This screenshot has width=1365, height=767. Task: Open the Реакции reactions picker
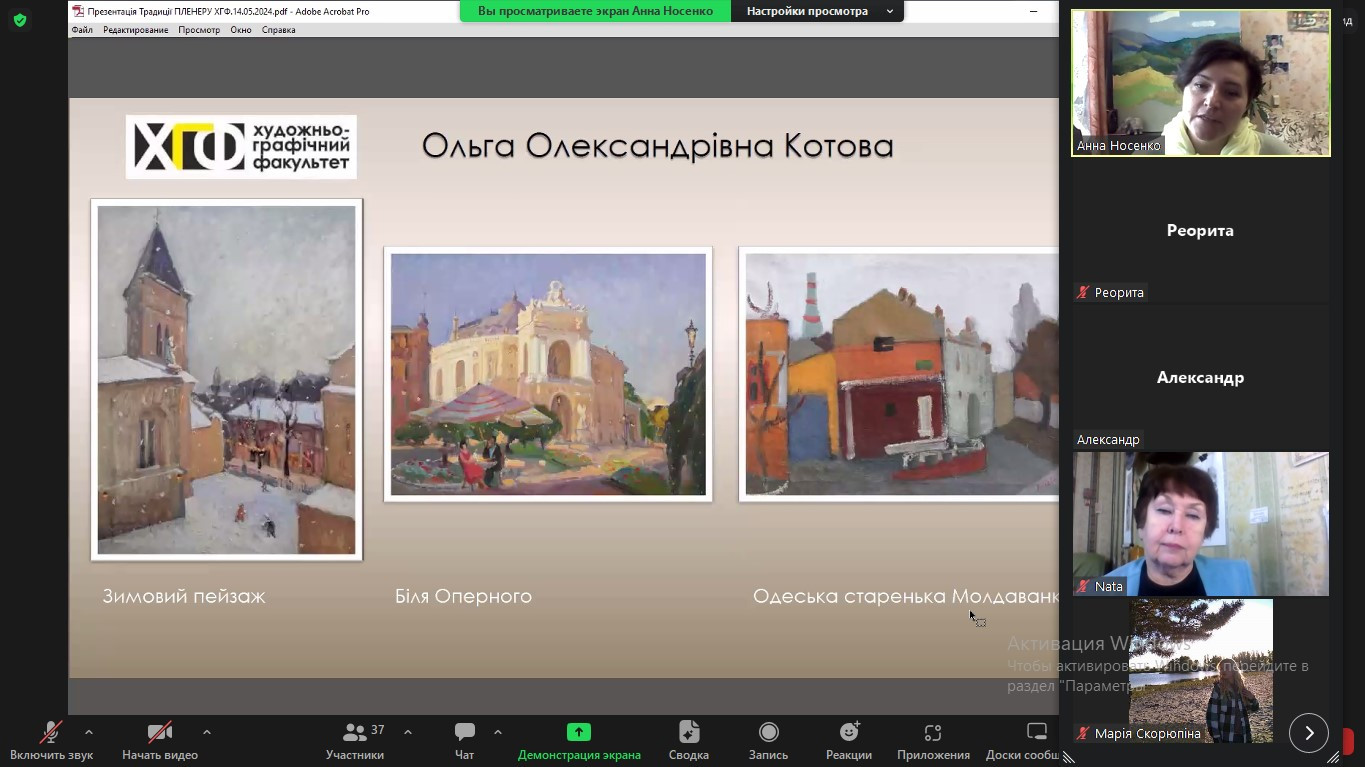point(849,741)
